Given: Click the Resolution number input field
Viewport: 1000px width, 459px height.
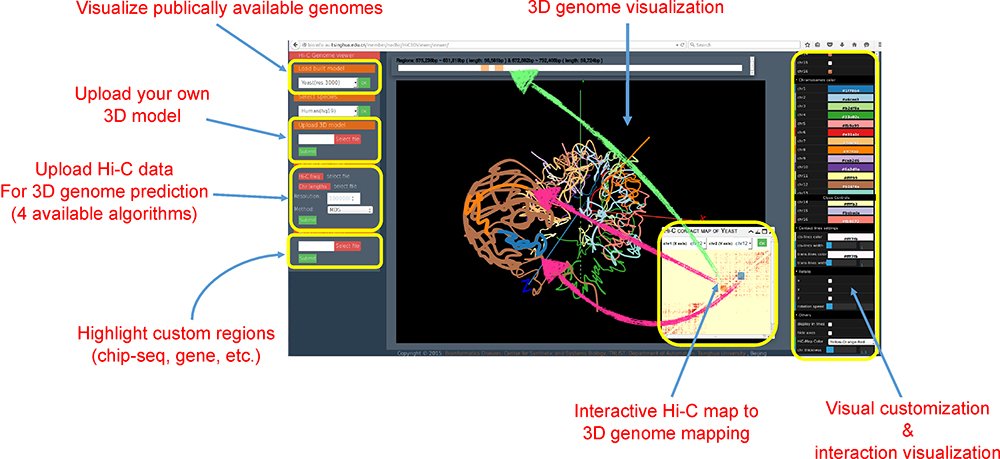Looking at the screenshot, I should point(345,197).
